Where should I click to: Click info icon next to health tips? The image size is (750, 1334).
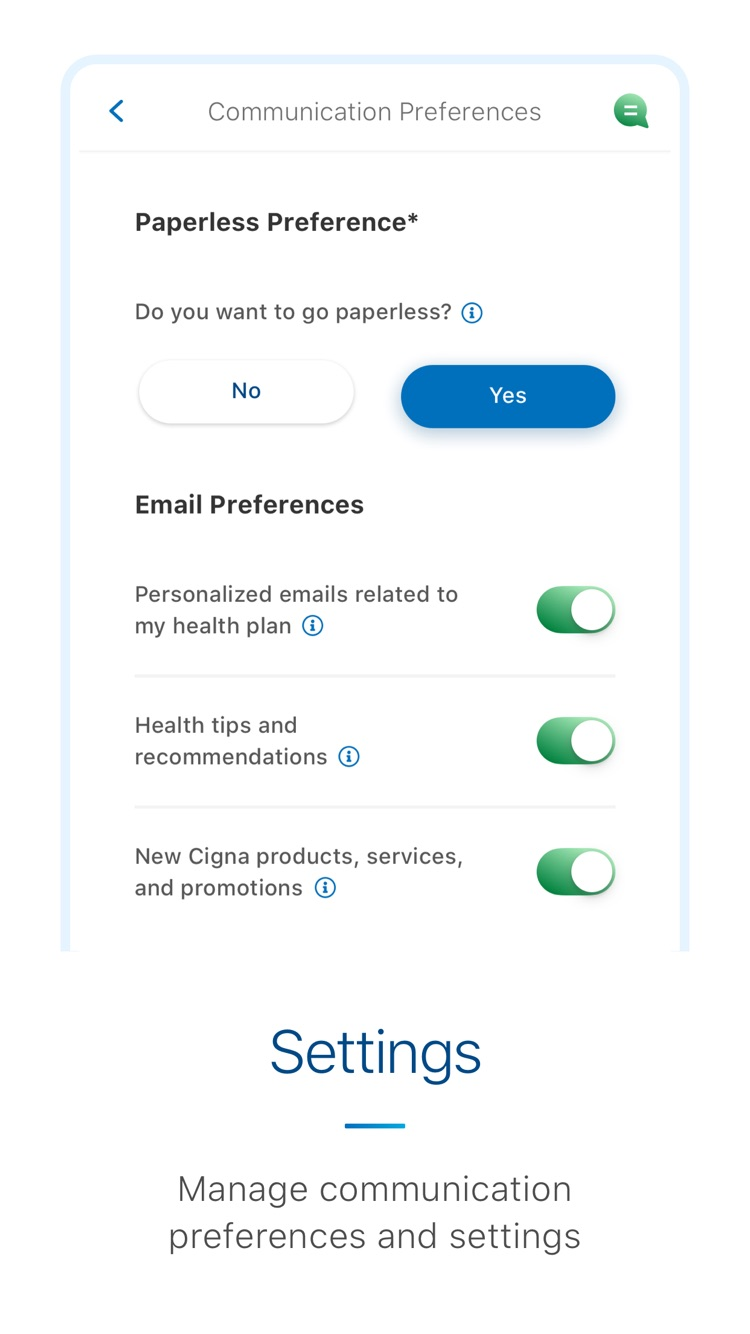pyautogui.click(x=348, y=757)
